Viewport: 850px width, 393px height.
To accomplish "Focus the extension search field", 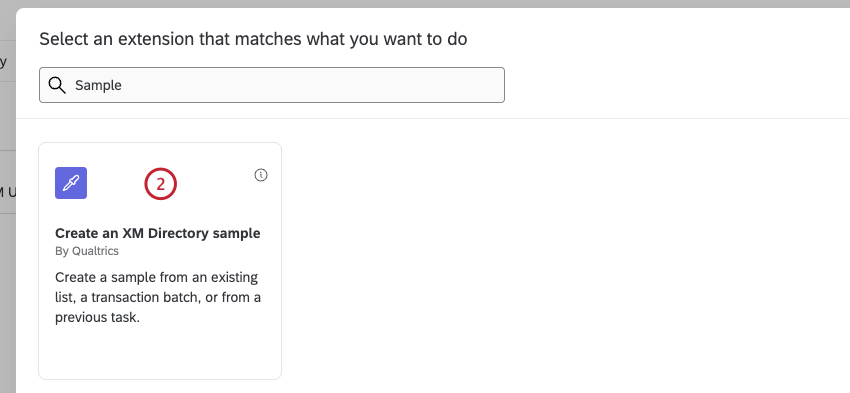I will 272,85.
